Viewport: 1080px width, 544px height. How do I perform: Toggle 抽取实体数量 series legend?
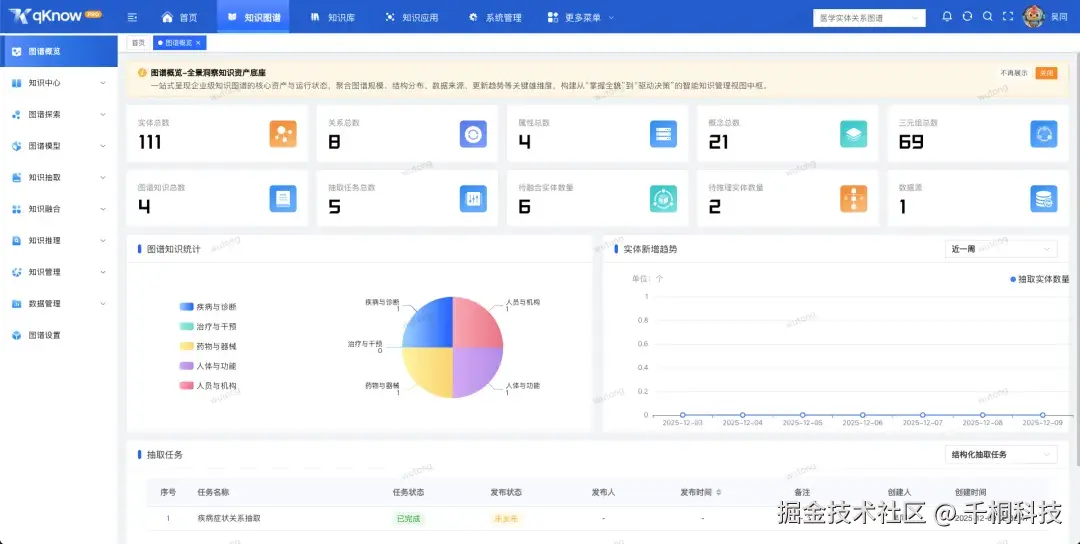click(x=1039, y=279)
